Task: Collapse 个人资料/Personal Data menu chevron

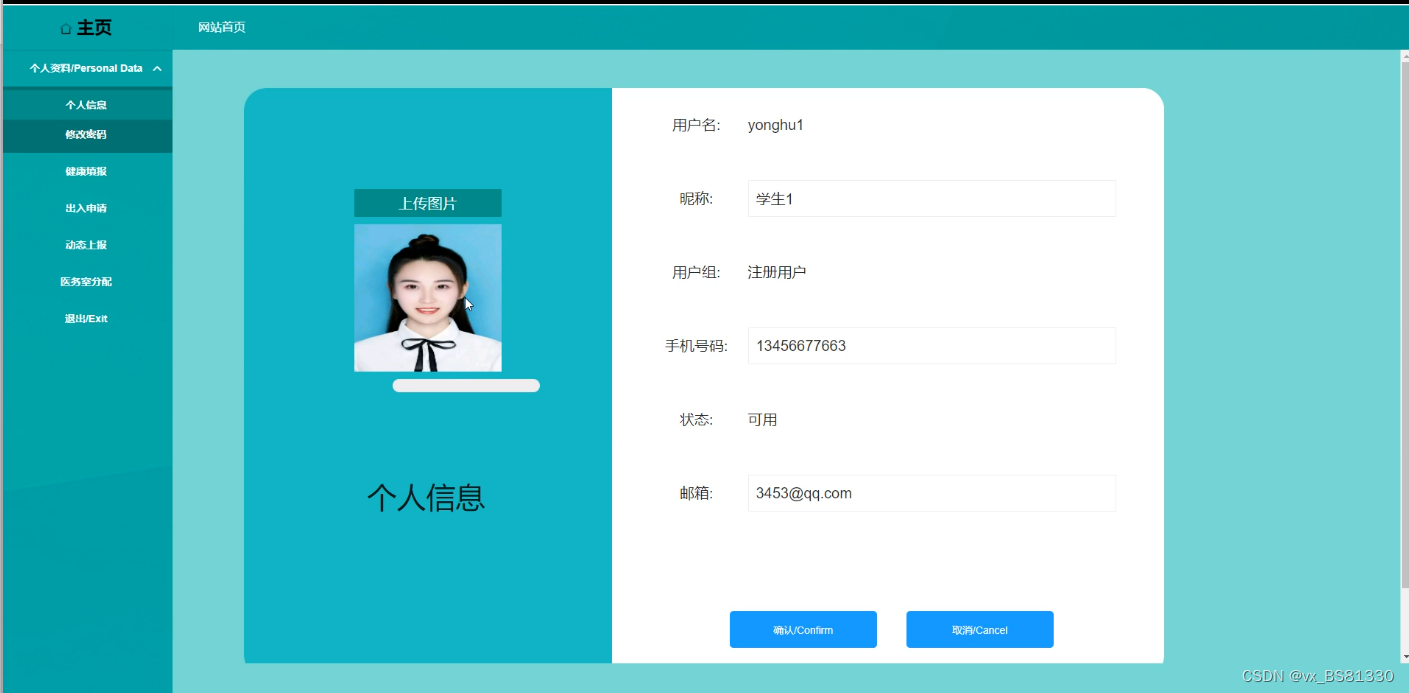Action: [x=157, y=69]
